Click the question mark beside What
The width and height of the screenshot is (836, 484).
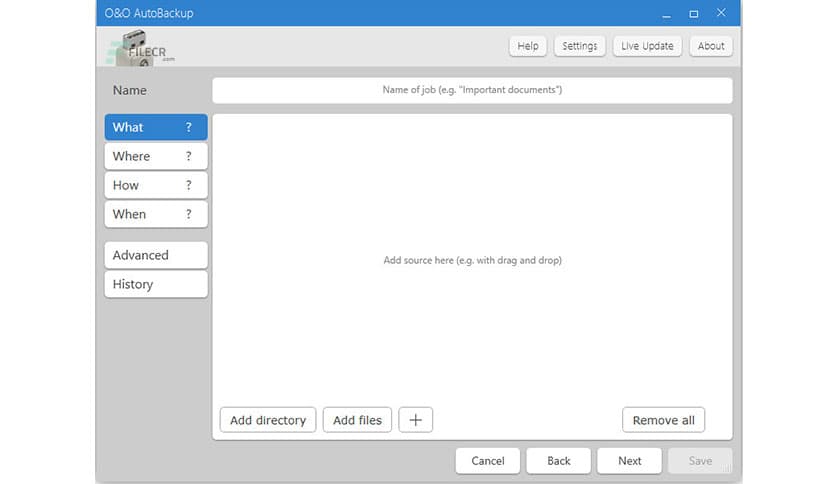point(189,127)
